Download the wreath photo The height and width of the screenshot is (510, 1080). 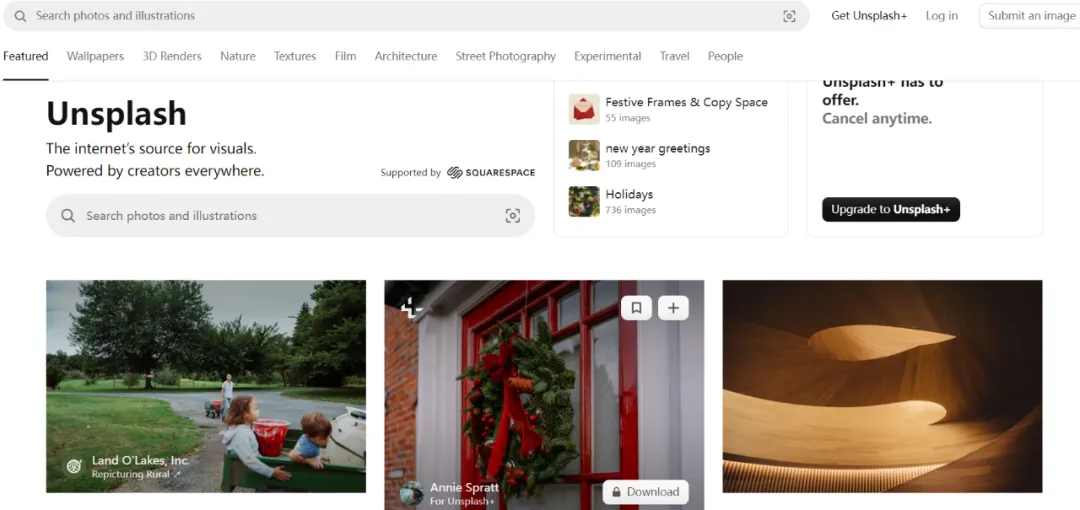coord(645,492)
